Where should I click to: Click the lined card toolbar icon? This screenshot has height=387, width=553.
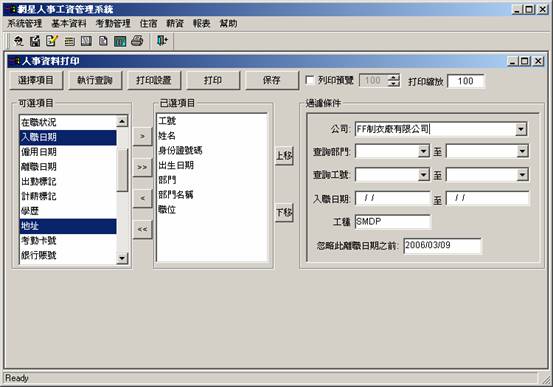69,41
